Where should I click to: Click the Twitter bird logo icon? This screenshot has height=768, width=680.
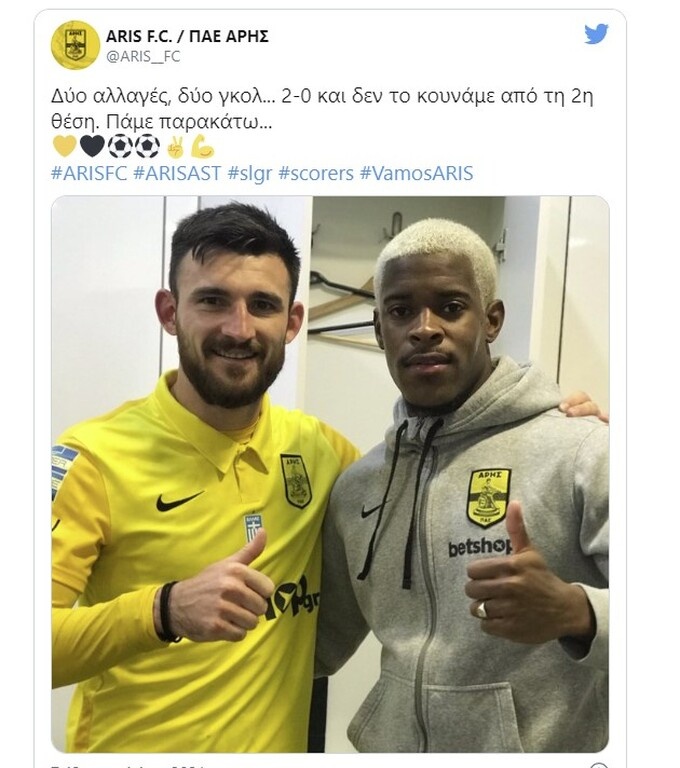coord(596,34)
